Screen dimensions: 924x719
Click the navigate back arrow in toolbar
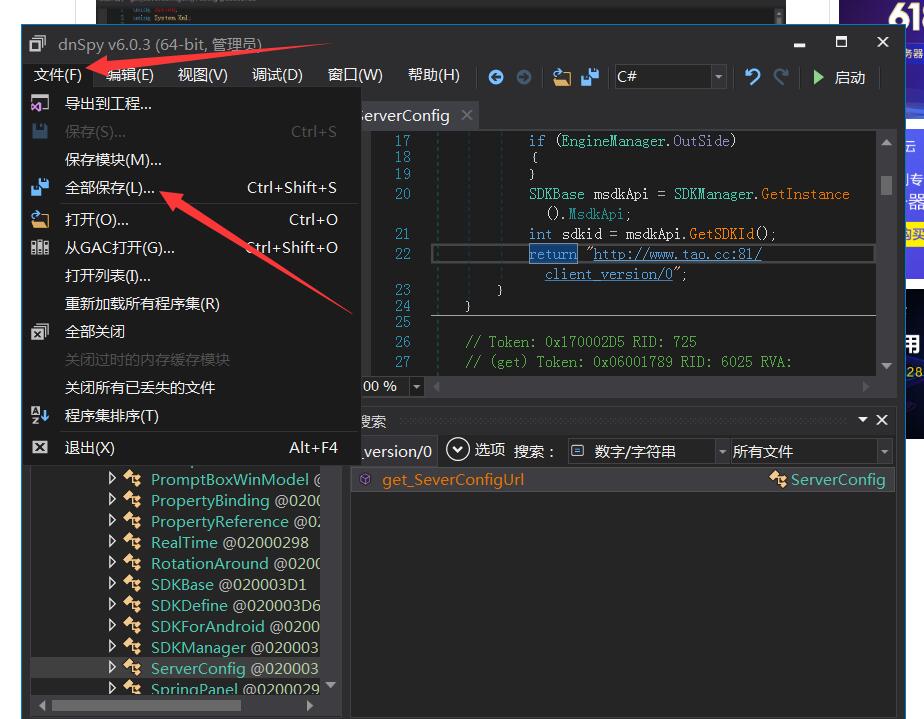(x=496, y=77)
